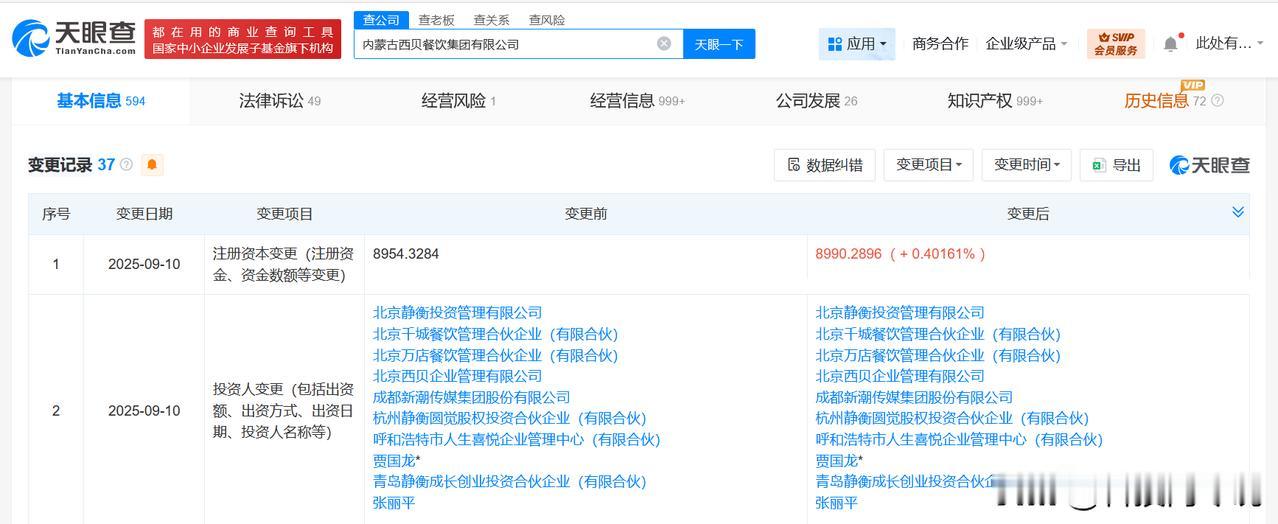Open 呼和浩特市人生喜悦企业管理中心 in 变更前 column
The image size is (1278, 524).
[x=516, y=439]
